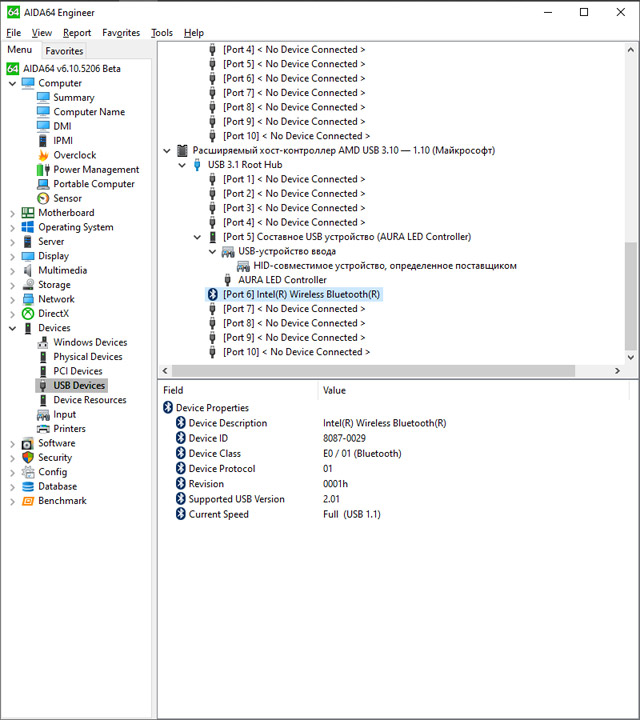This screenshot has height=720, width=640.
Task: Click the Config icon in tree
Action: click(x=28, y=472)
